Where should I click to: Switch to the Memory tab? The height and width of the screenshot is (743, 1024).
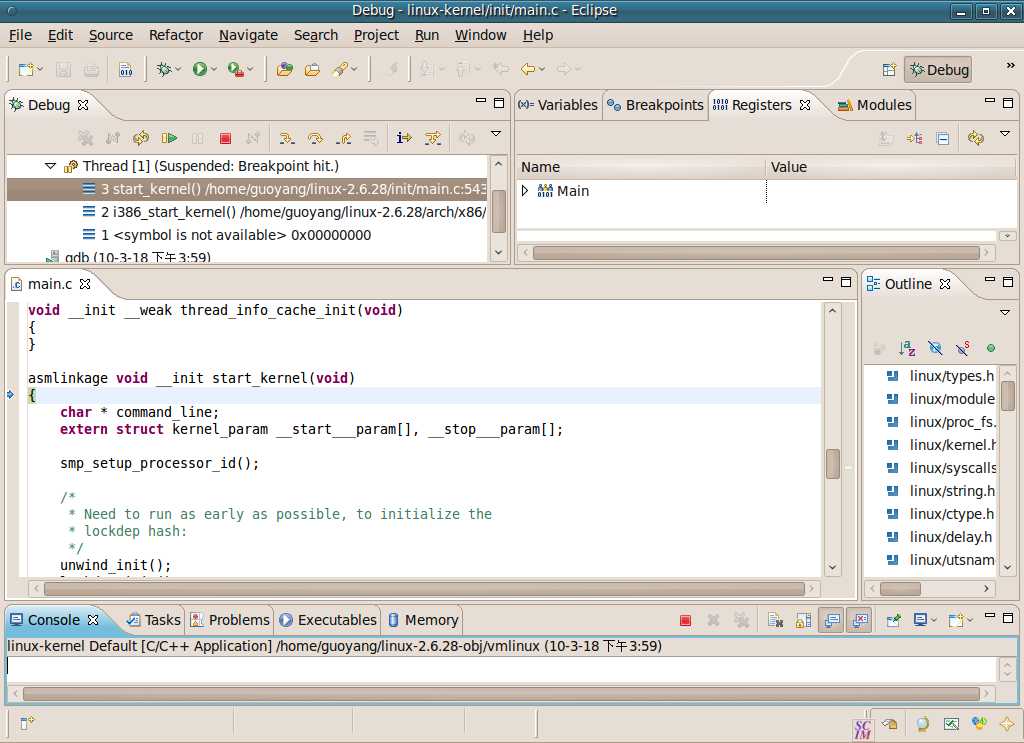pyautogui.click(x=422, y=620)
